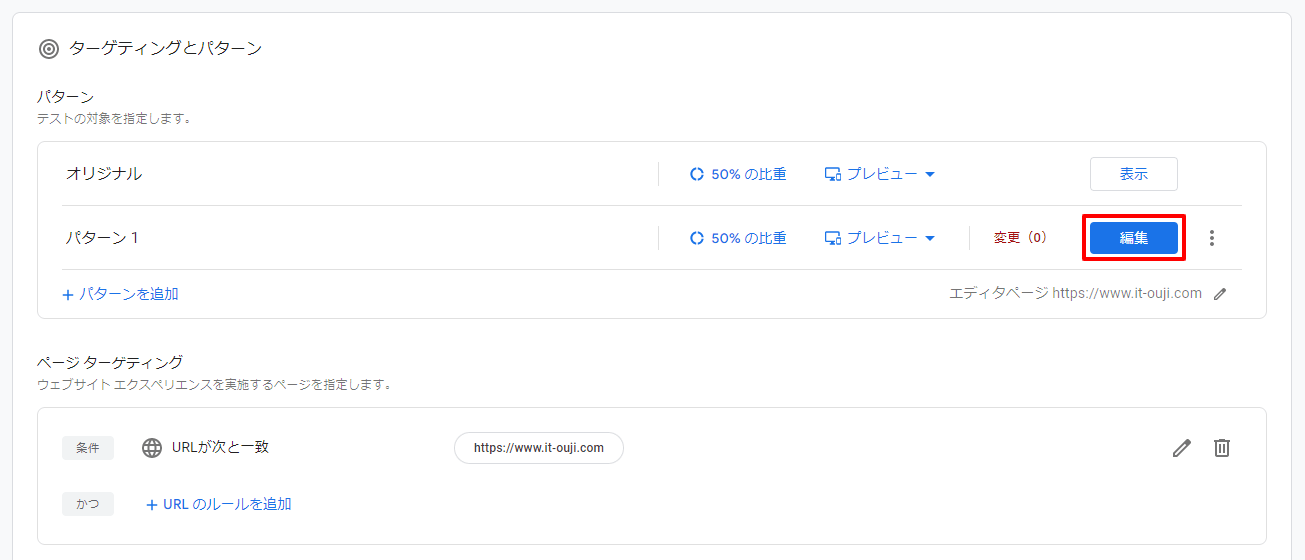Image resolution: width=1305 pixels, height=560 pixels.
Task: Click + URL のルールを追加
Action: click(219, 504)
